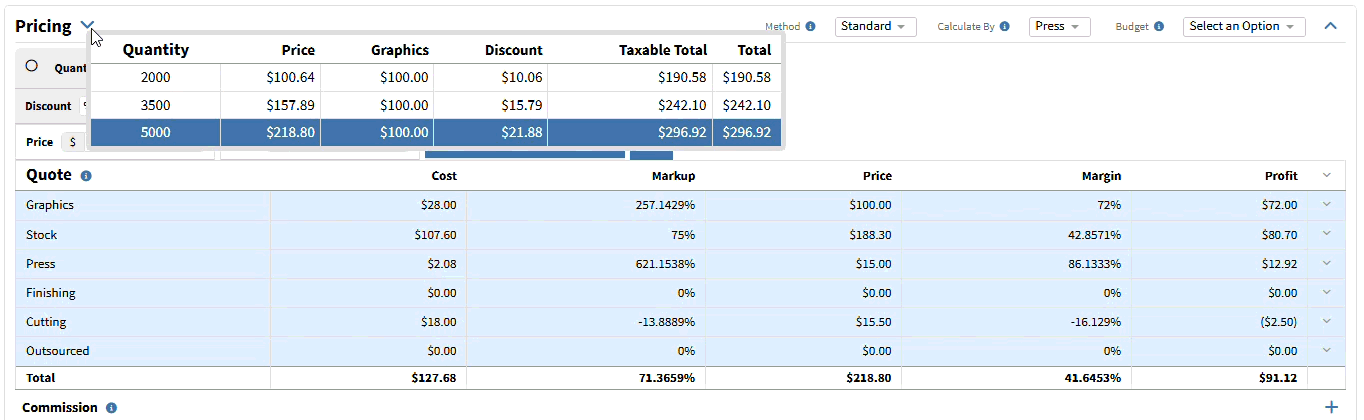The height and width of the screenshot is (420, 1364).
Task: Select the 3500 quantity row
Action: coord(155,105)
